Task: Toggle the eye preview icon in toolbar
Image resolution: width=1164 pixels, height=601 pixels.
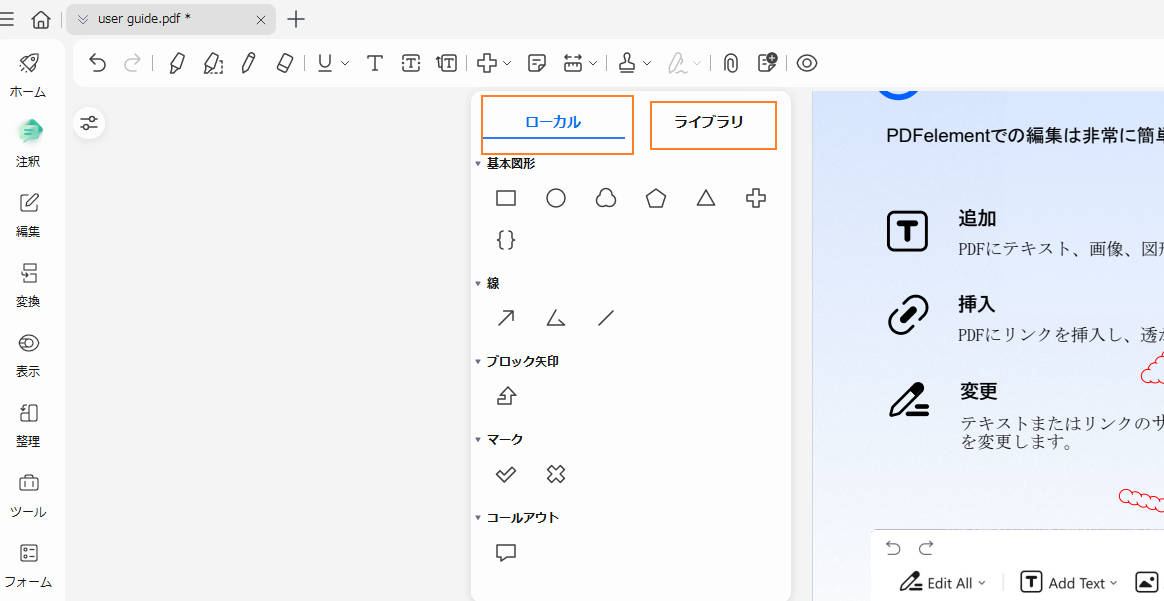Action: click(807, 63)
